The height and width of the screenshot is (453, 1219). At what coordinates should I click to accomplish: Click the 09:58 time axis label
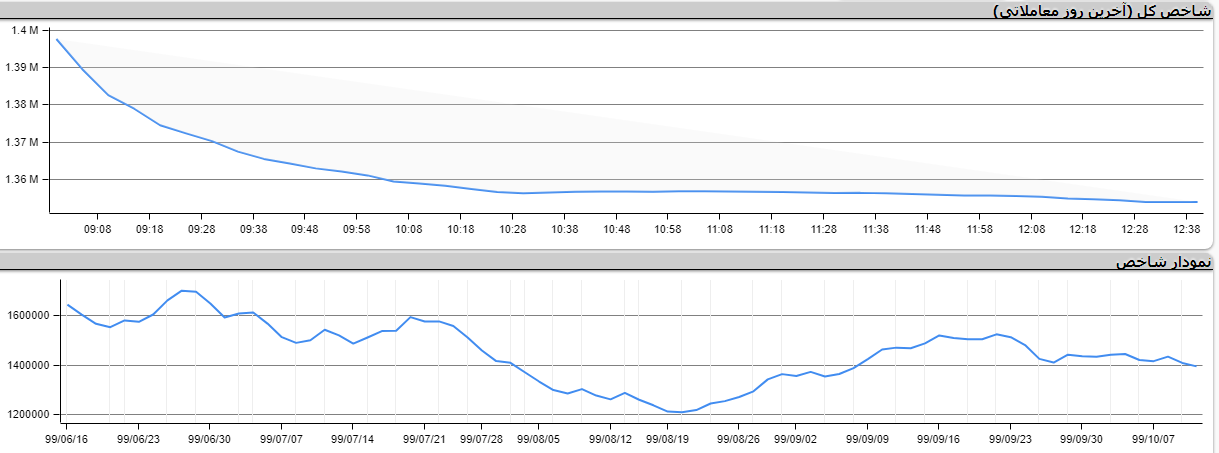(357, 229)
